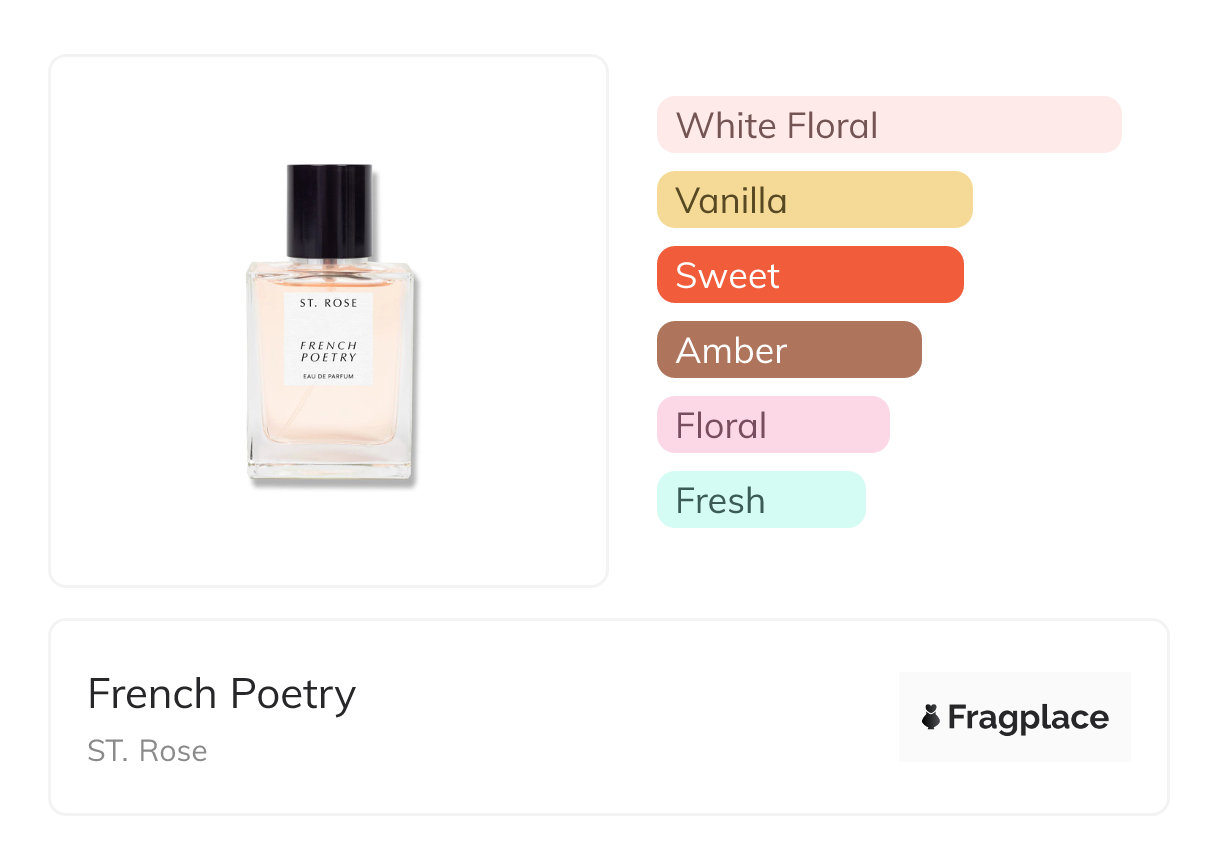Open the ST. Rose brand name link
This screenshot has width=1218, height=864.
point(147,751)
